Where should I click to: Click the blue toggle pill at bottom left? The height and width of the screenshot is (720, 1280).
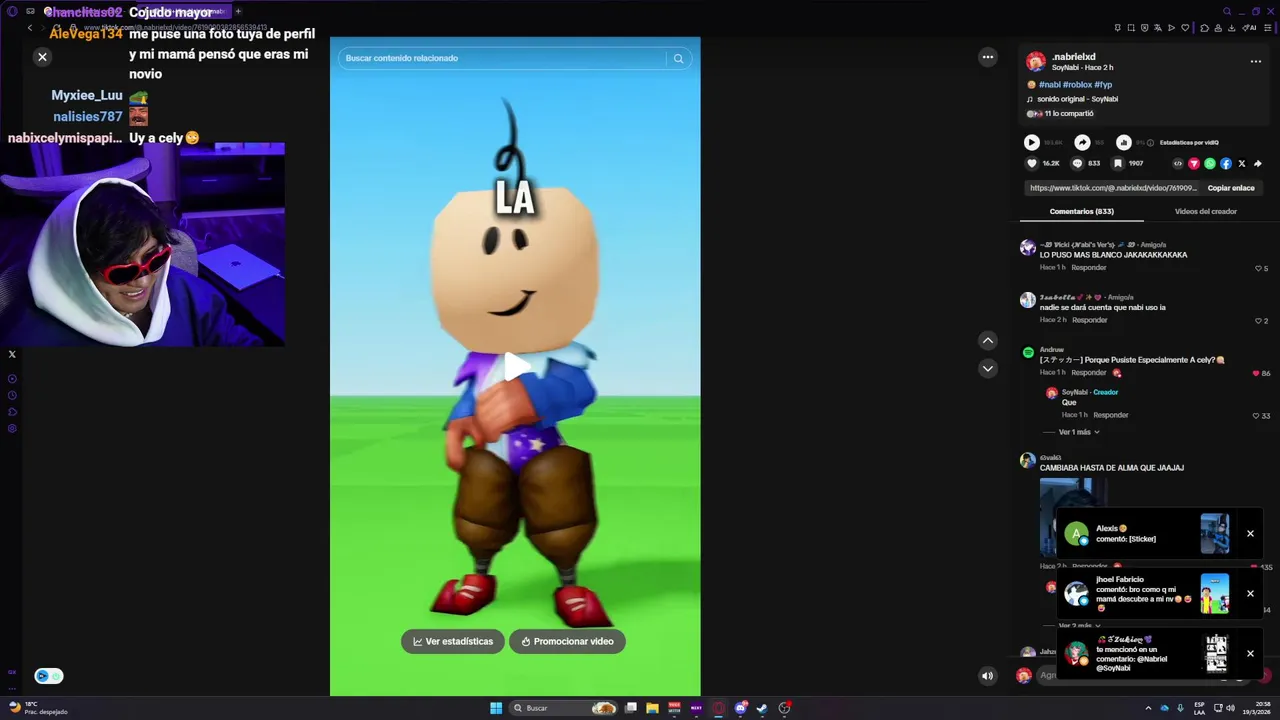click(49, 676)
